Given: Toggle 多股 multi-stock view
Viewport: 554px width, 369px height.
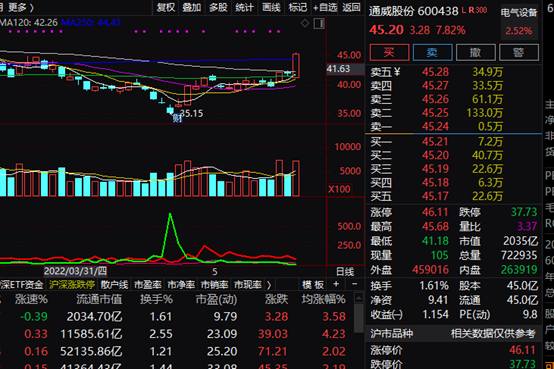Looking at the screenshot, I should point(218,7).
